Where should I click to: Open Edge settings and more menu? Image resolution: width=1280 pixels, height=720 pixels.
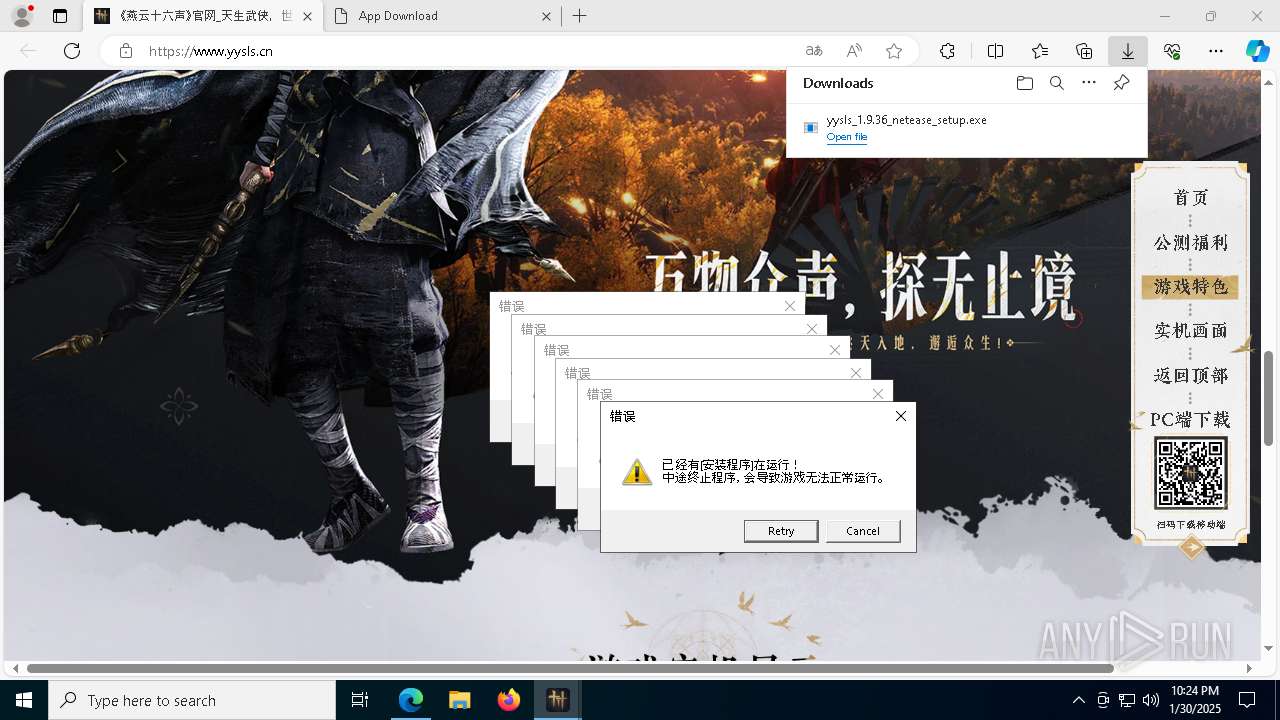coord(1216,51)
